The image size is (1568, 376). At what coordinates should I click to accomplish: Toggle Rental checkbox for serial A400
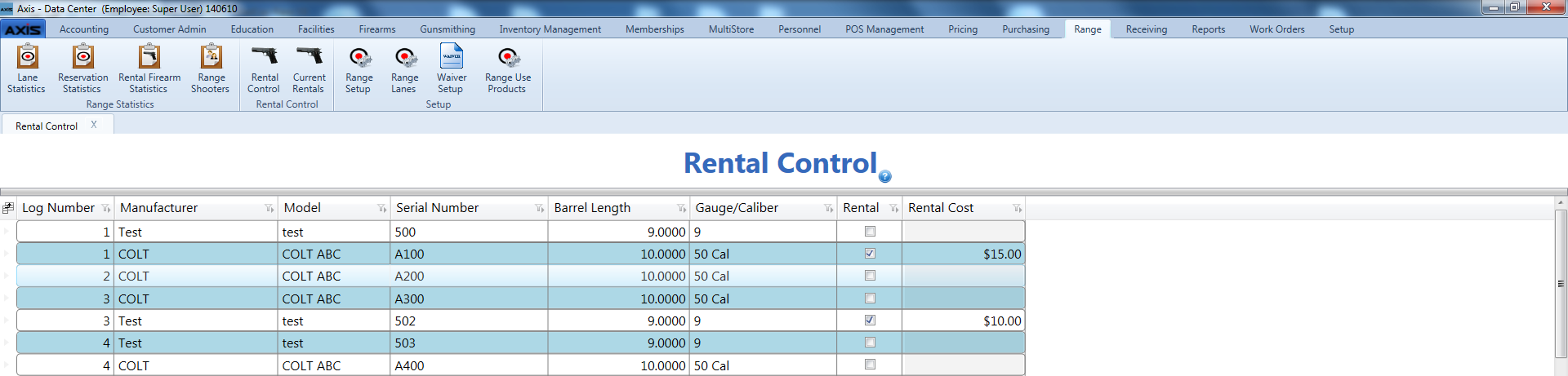pos(870,365)
